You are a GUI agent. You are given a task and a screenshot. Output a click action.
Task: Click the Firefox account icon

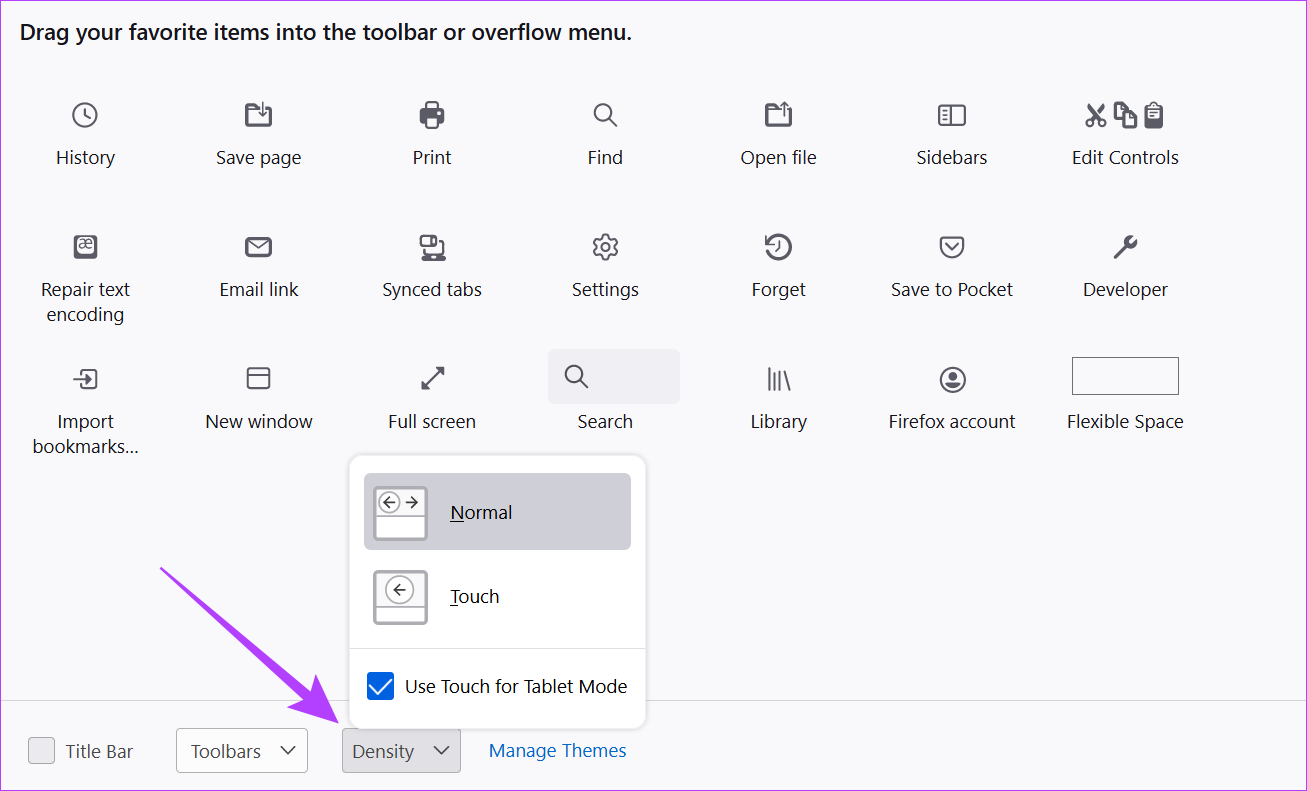[x=951, y=379]
